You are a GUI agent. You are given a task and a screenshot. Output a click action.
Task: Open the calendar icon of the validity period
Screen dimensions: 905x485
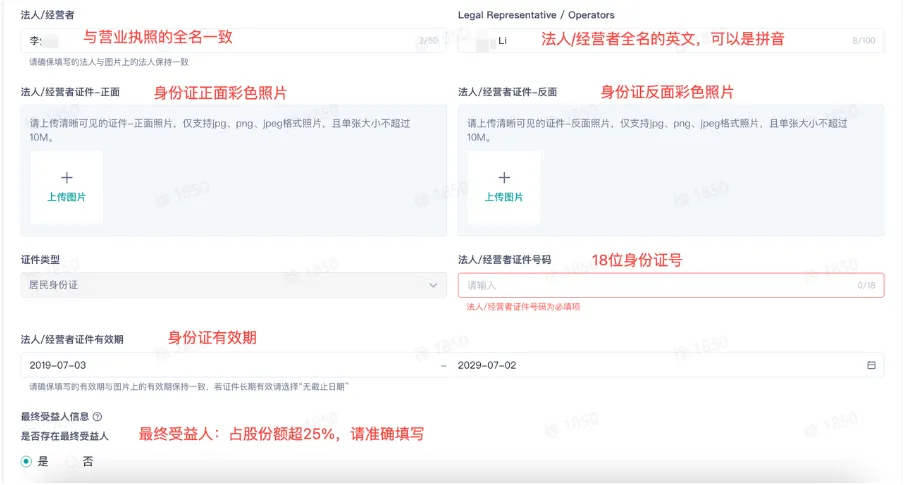point(871,365)
